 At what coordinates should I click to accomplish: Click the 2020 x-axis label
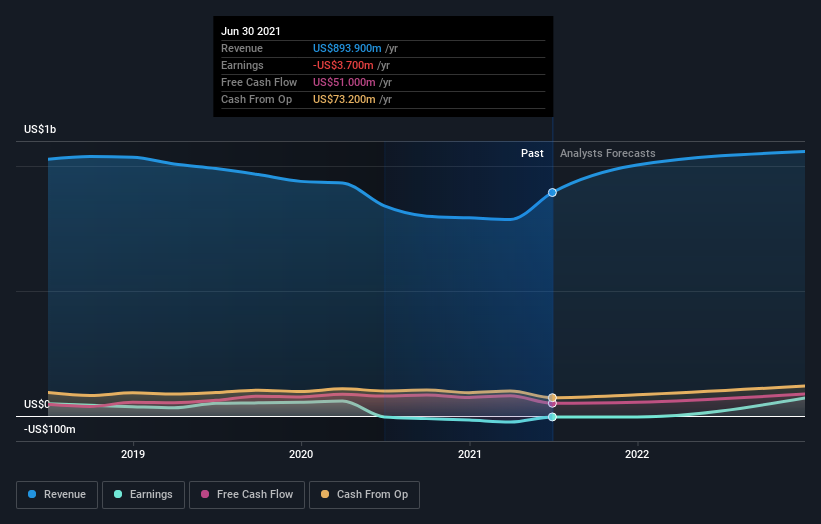[301, 454]
